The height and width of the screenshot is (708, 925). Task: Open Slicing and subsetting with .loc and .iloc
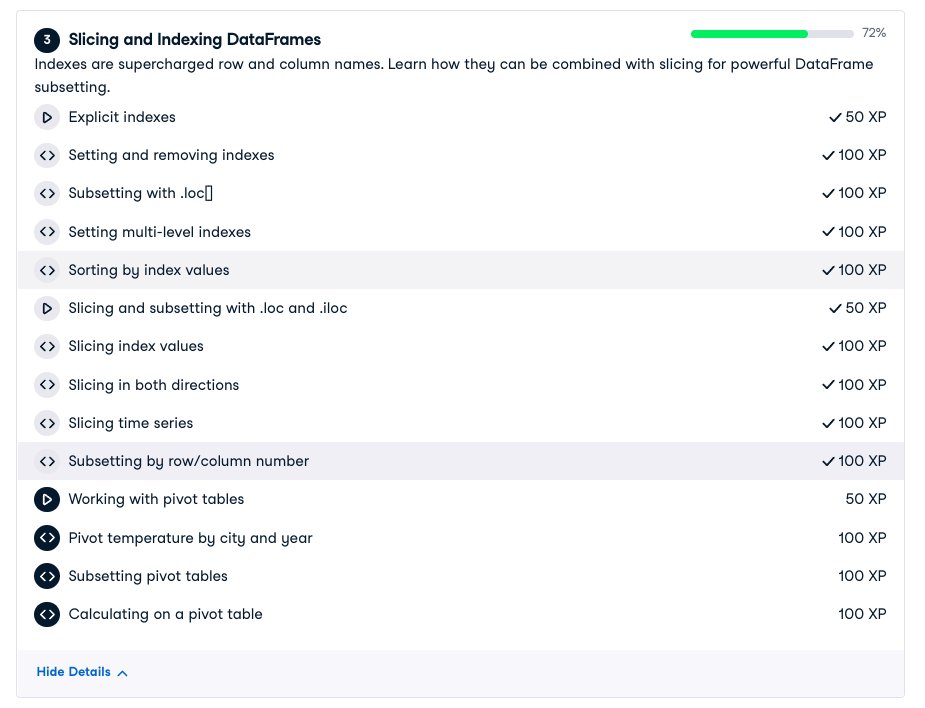[208, 308]
